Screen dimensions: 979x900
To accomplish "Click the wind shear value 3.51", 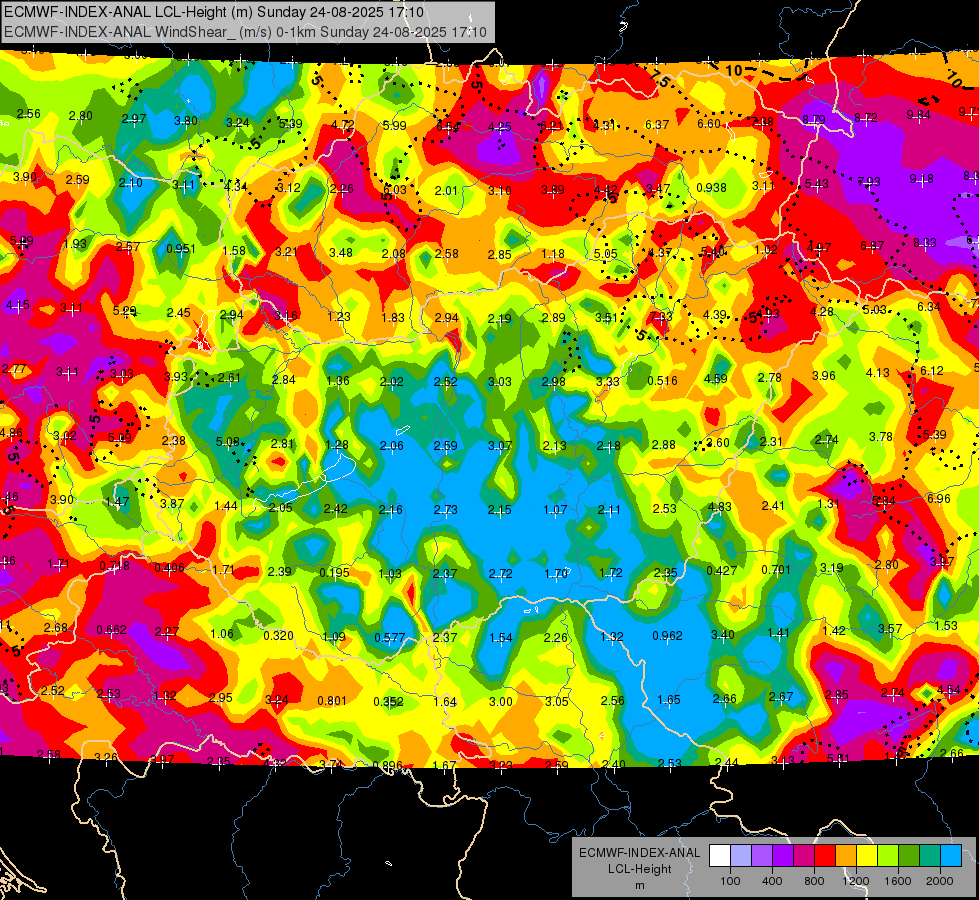I will (606, 317).
